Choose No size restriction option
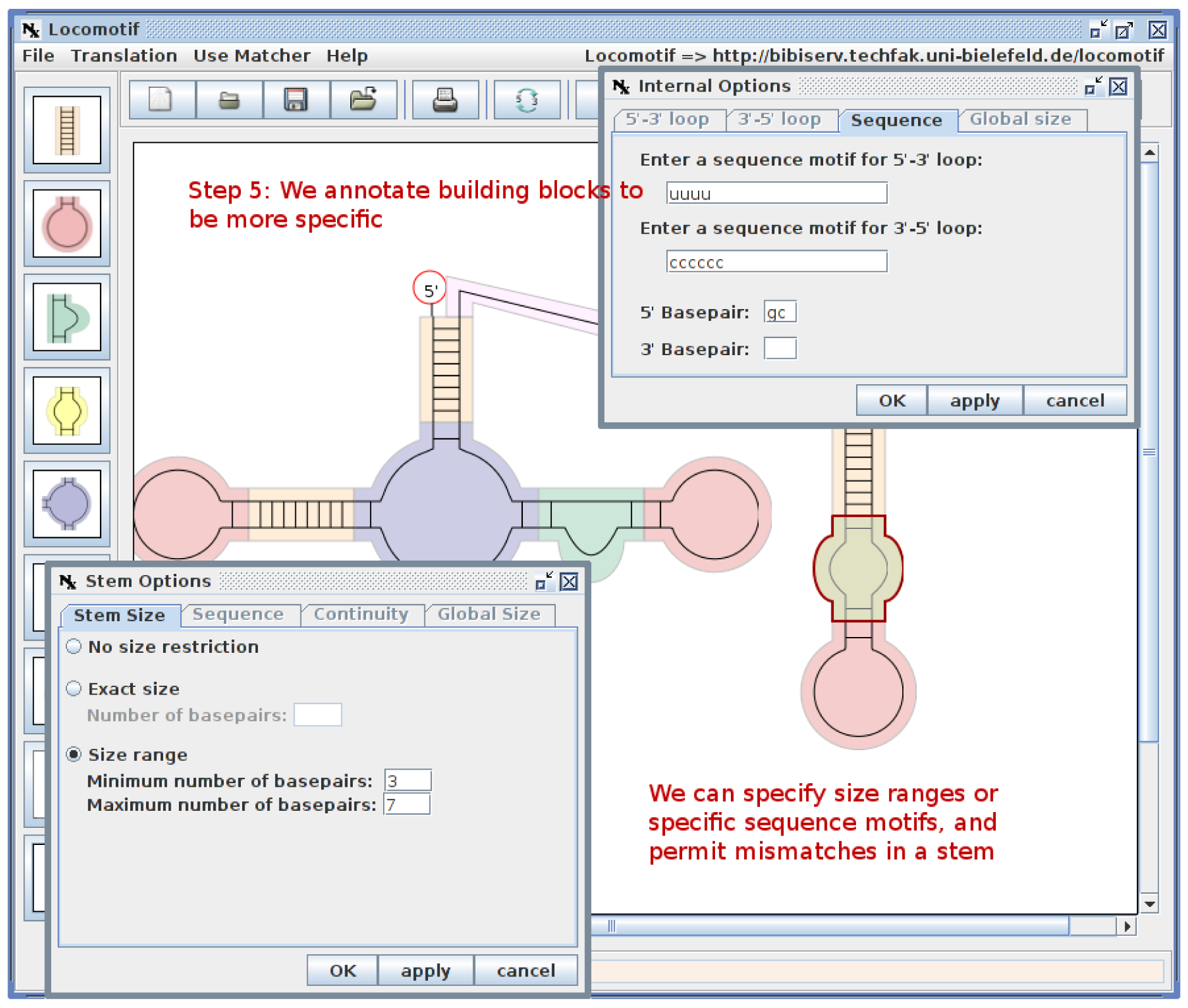This screenshot has height=1008, width=1188. point(163,647)
